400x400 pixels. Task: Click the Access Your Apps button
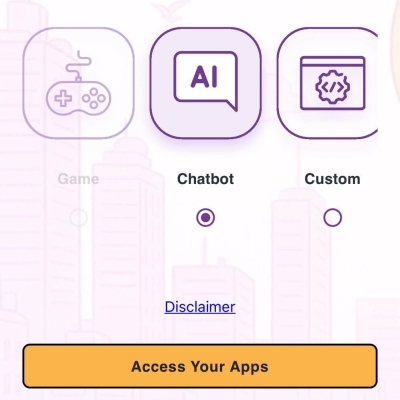[x=200, y=366]
